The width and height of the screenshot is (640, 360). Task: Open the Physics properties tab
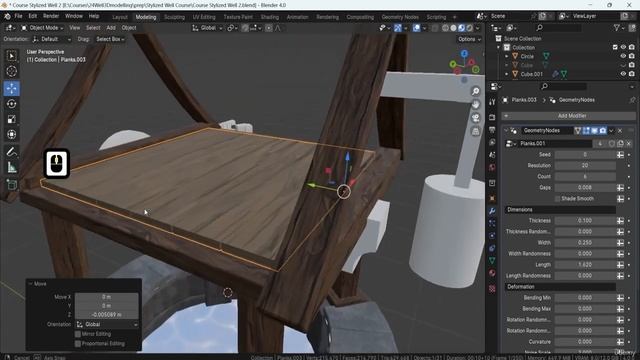tap(492, 236)
